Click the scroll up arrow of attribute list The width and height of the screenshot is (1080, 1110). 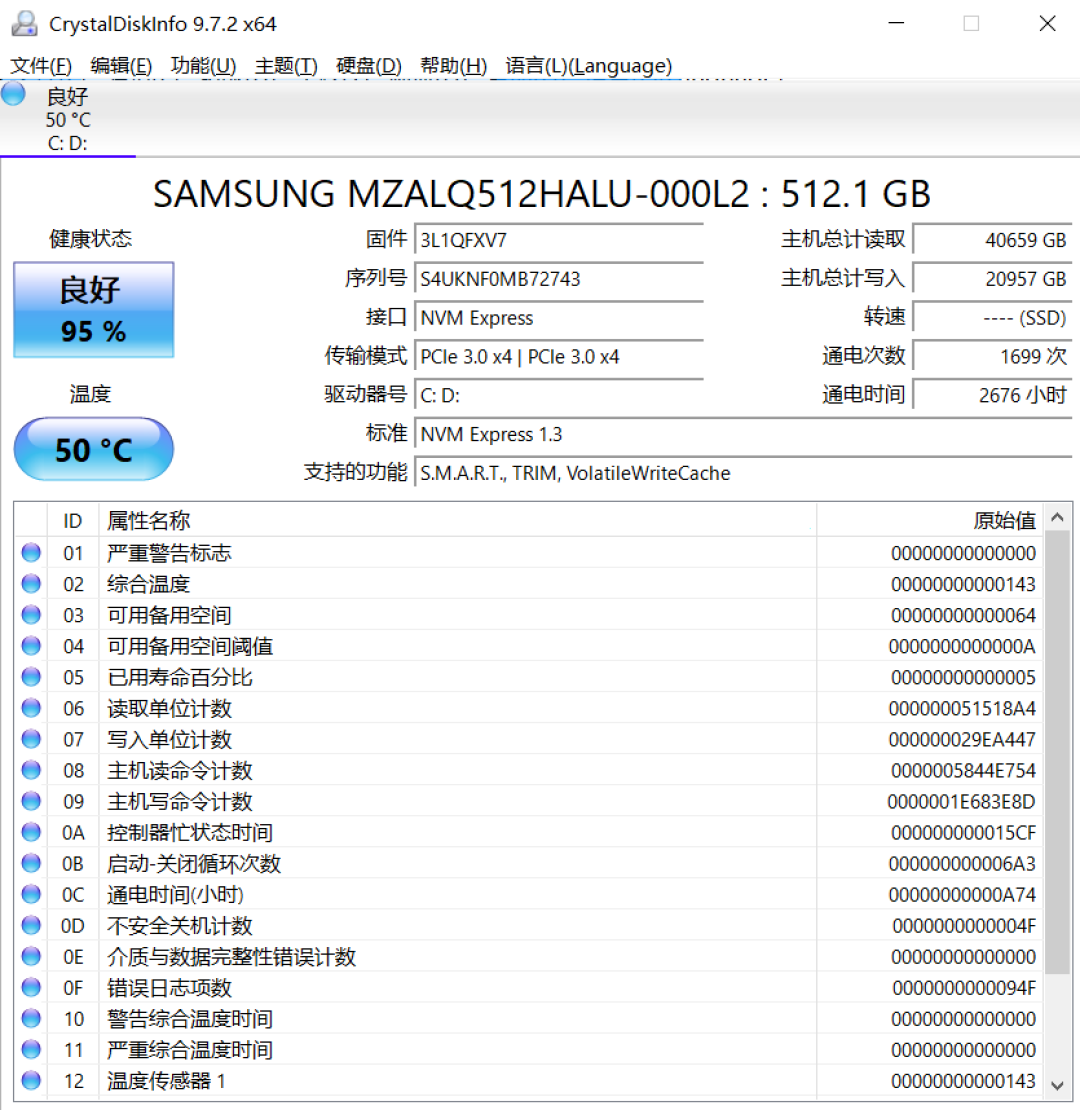click(1057, 517)
